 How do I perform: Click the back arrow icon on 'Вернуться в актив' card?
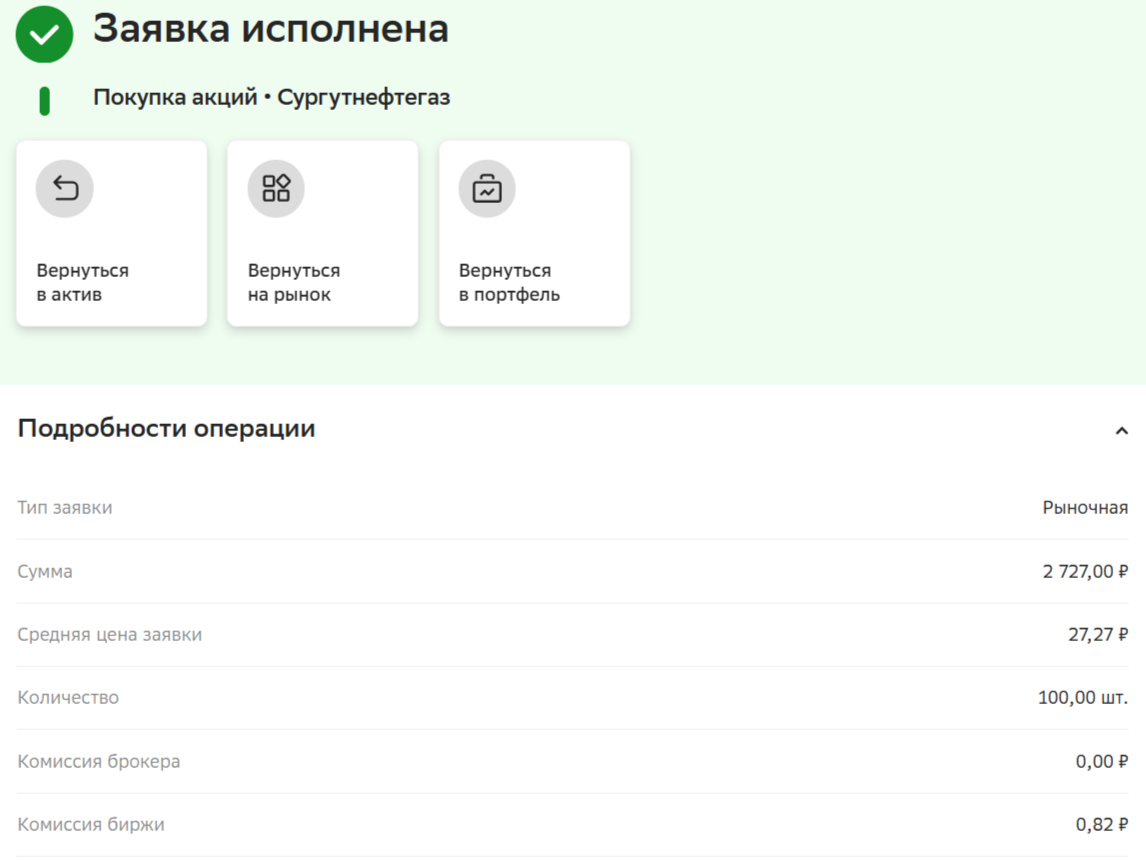(x=64, y=186)
